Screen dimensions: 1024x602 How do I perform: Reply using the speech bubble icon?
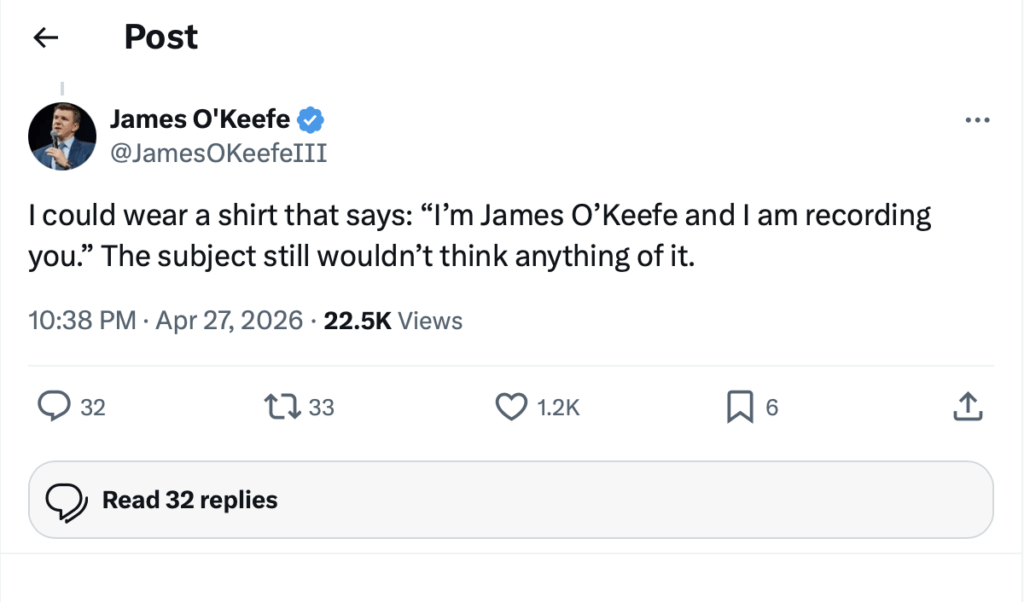tap(53, 406)
